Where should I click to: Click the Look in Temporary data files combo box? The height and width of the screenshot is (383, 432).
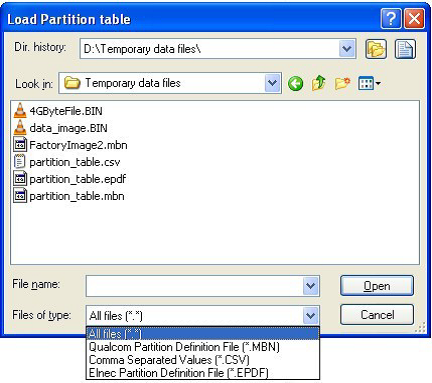tap(170, 83)
